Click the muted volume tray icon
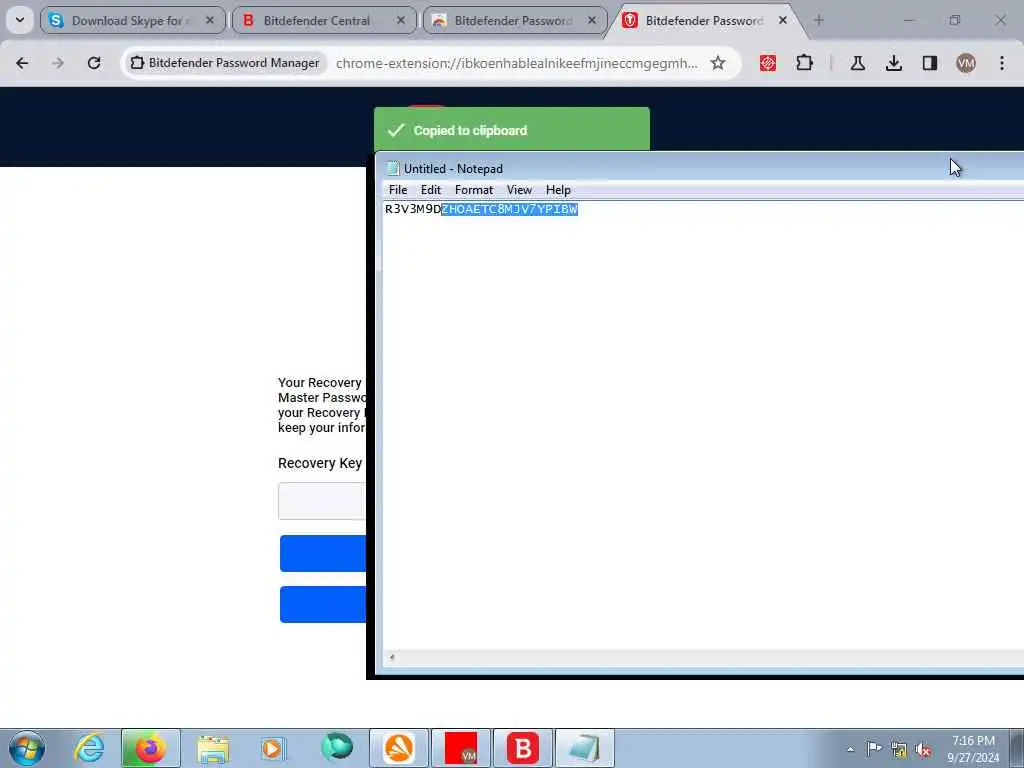The width and height of the screenshot is (1024, 768). (x=923, y=749)
